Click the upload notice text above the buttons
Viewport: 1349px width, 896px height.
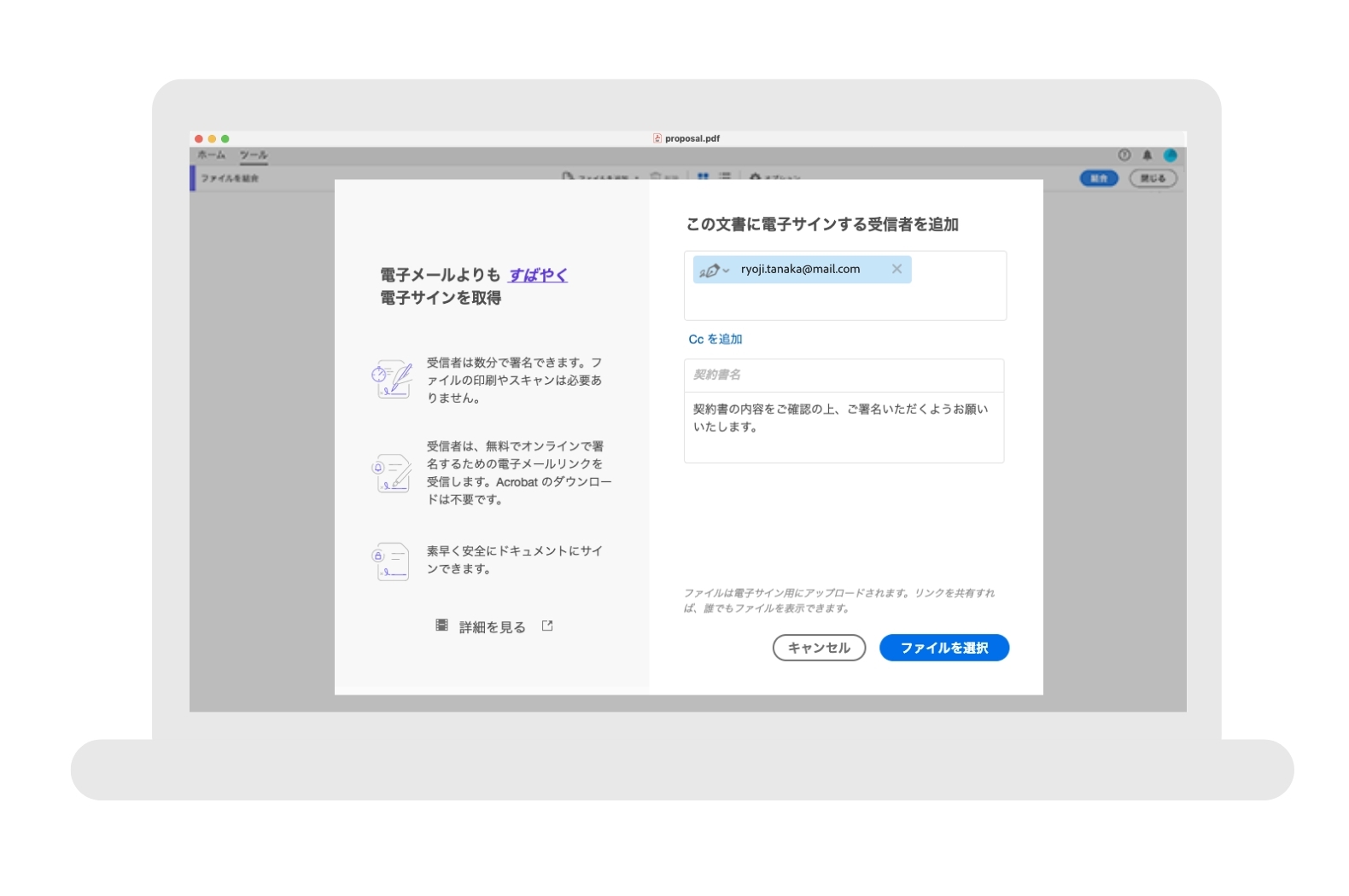(839, 601)
